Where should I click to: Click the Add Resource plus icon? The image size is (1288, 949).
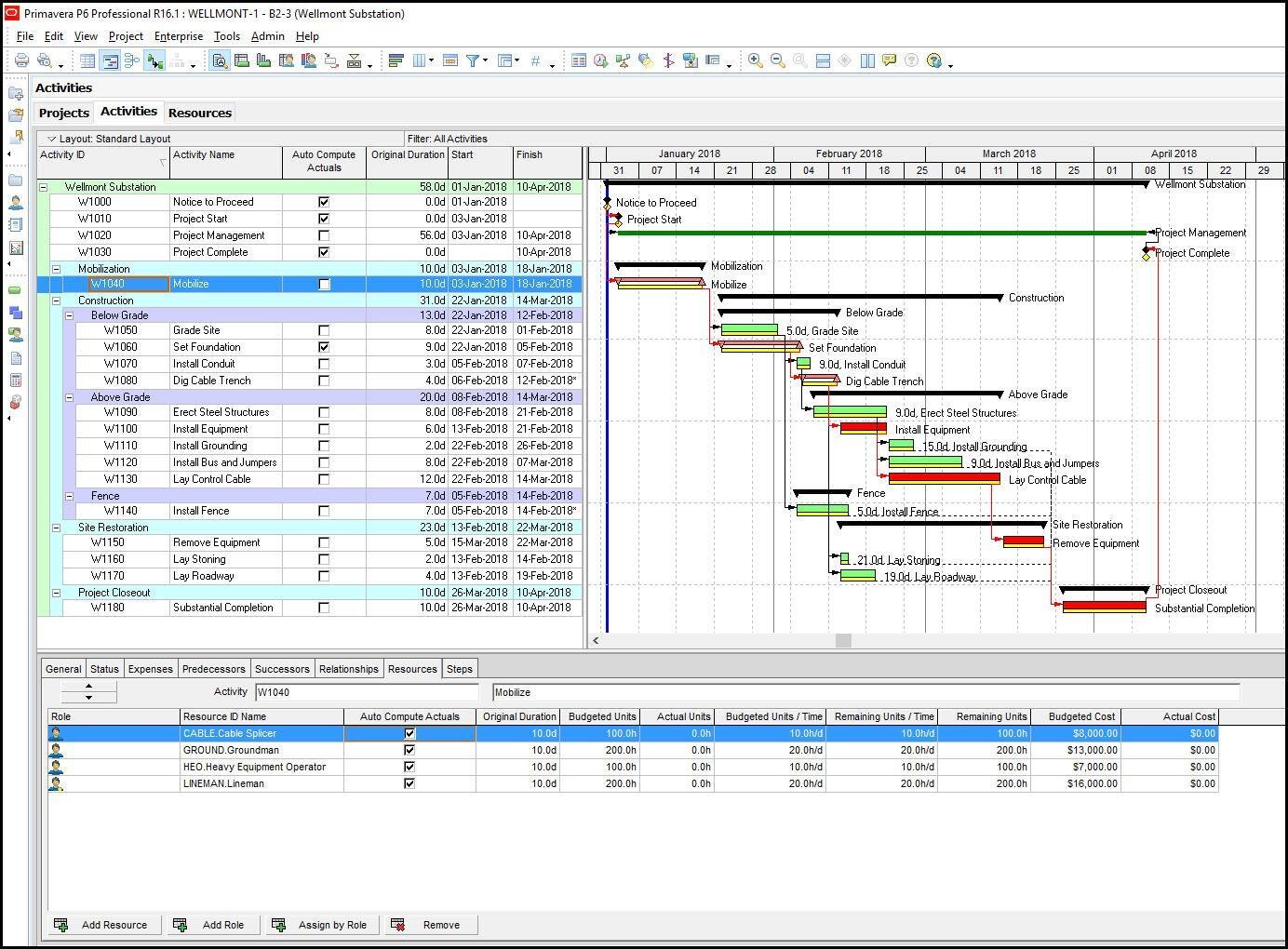point(61,925)
